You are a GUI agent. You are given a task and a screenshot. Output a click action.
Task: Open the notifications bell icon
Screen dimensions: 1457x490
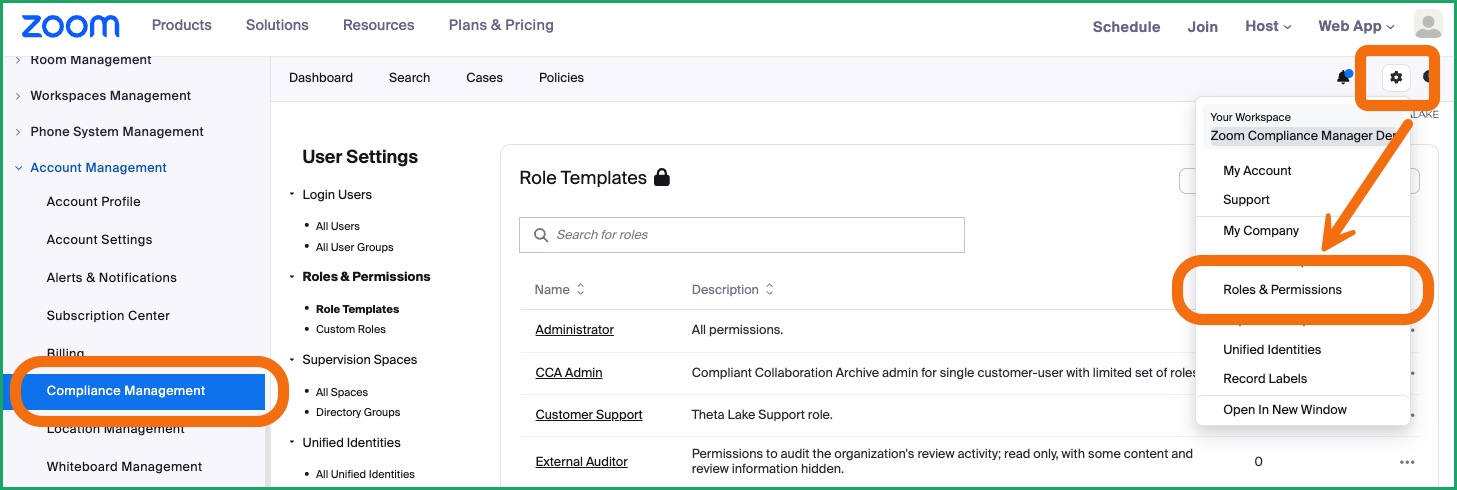1343,77
